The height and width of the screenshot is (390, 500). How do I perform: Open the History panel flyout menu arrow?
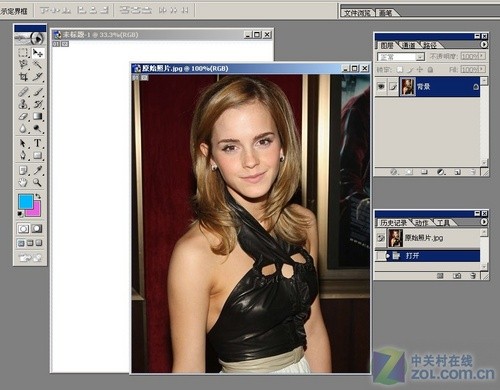click(483, 222)
